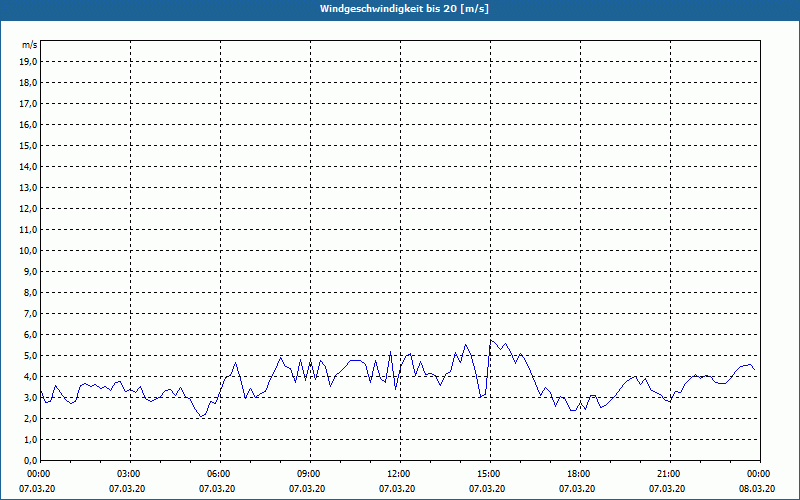Select the 3,0 y-axis label
The image size is (800, 500).
[x=31, y=397]
